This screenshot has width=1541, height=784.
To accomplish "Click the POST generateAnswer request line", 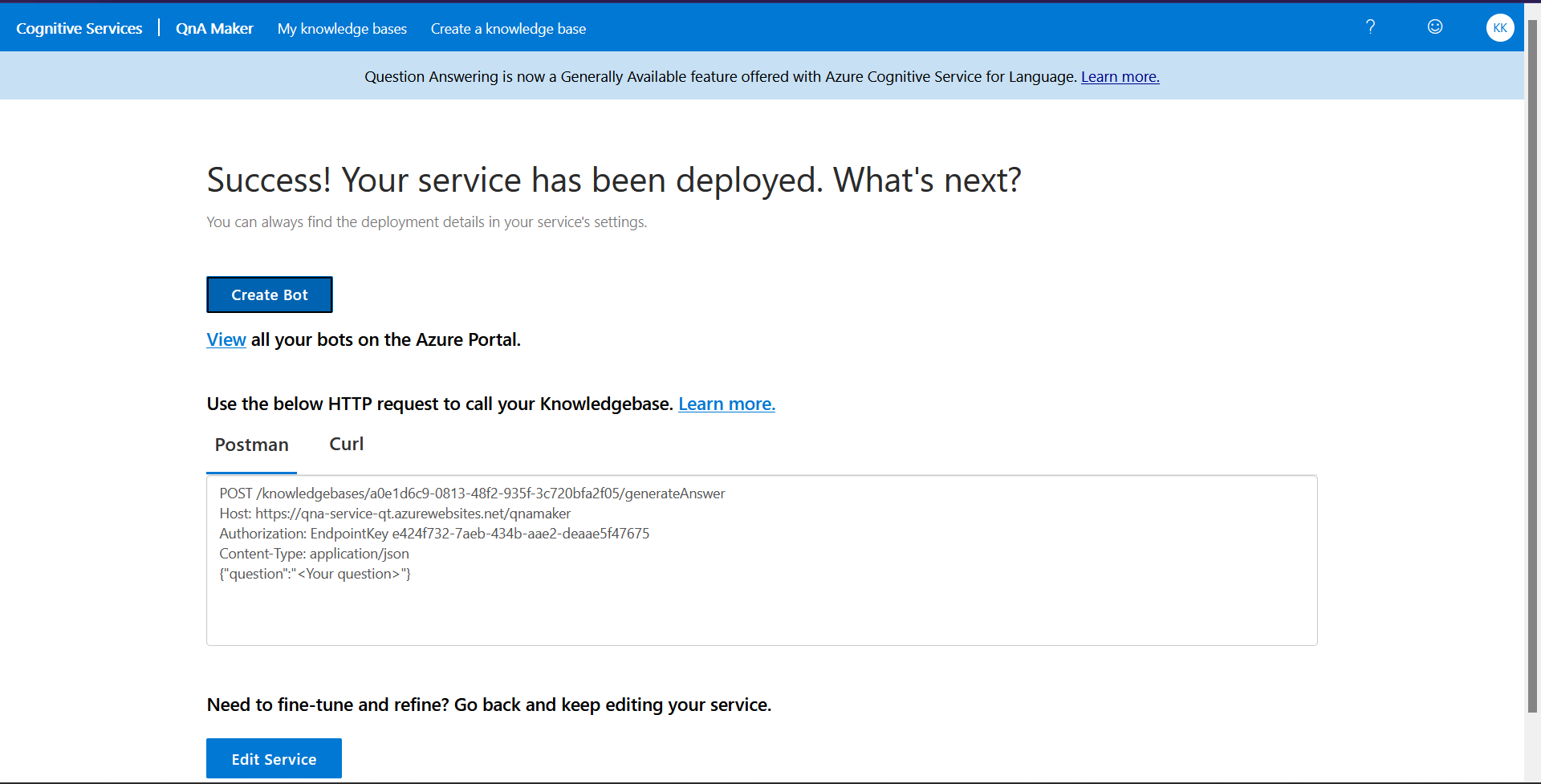I will [x=472, y=494].
